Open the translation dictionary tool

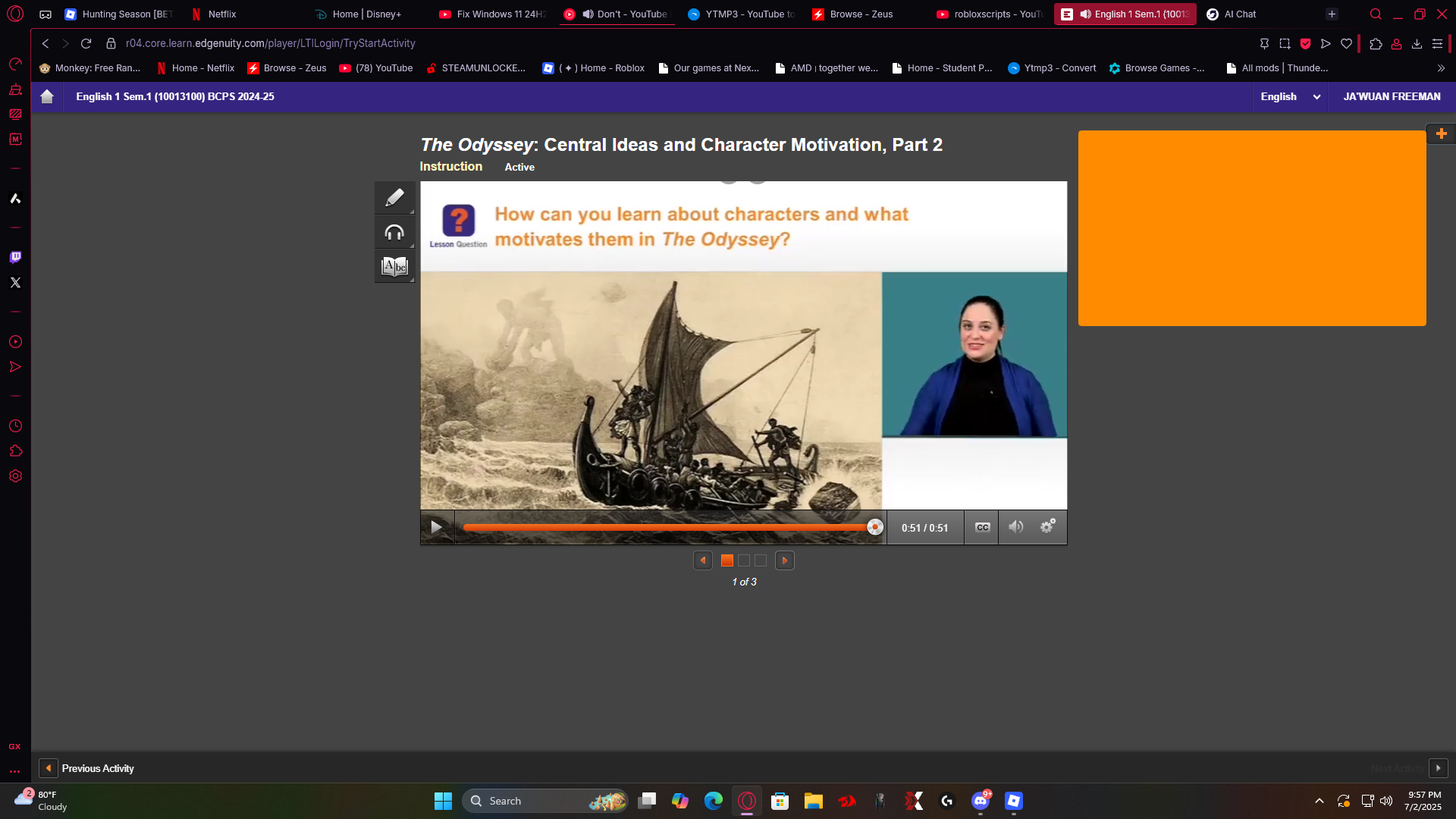(394, 266)
